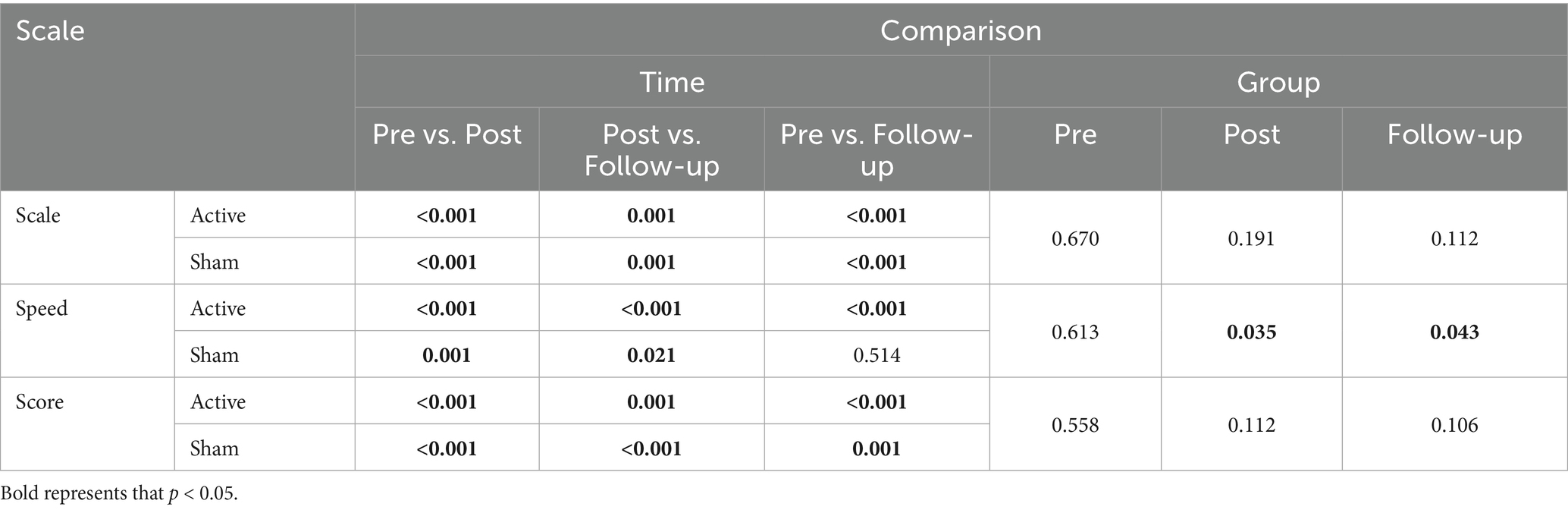The image size is (1568, 510).
Task: Click the 0.613 Speed Pre value
Action: [x=1075, y=332]
